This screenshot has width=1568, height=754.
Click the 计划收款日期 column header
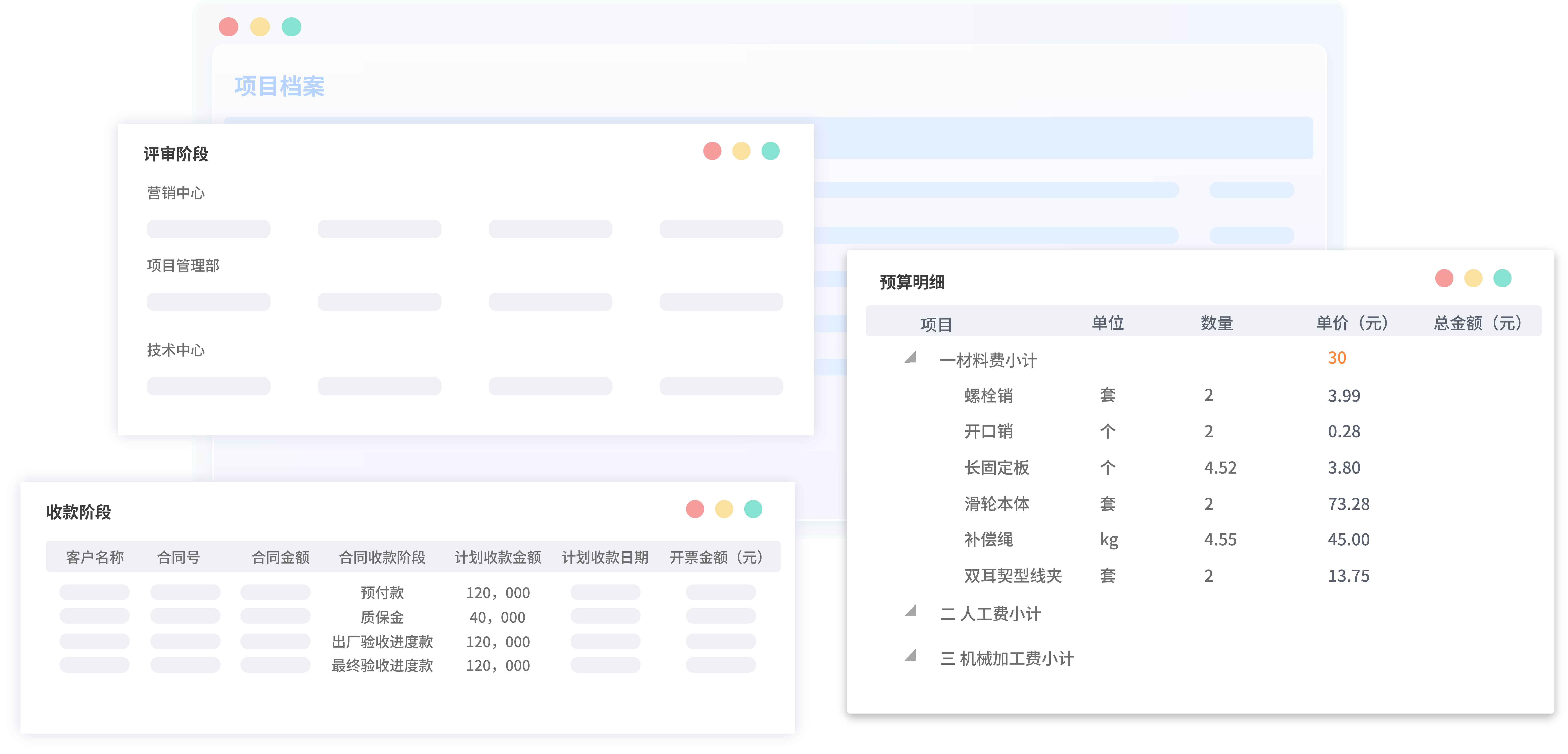tap(605, 557)
